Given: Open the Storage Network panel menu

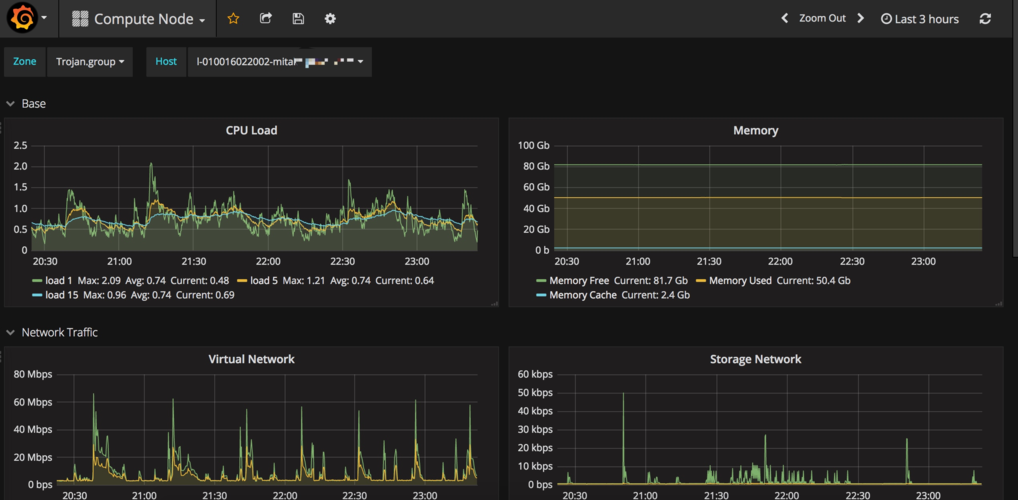Looking at the screenshot, I should (x=755, y=359).
